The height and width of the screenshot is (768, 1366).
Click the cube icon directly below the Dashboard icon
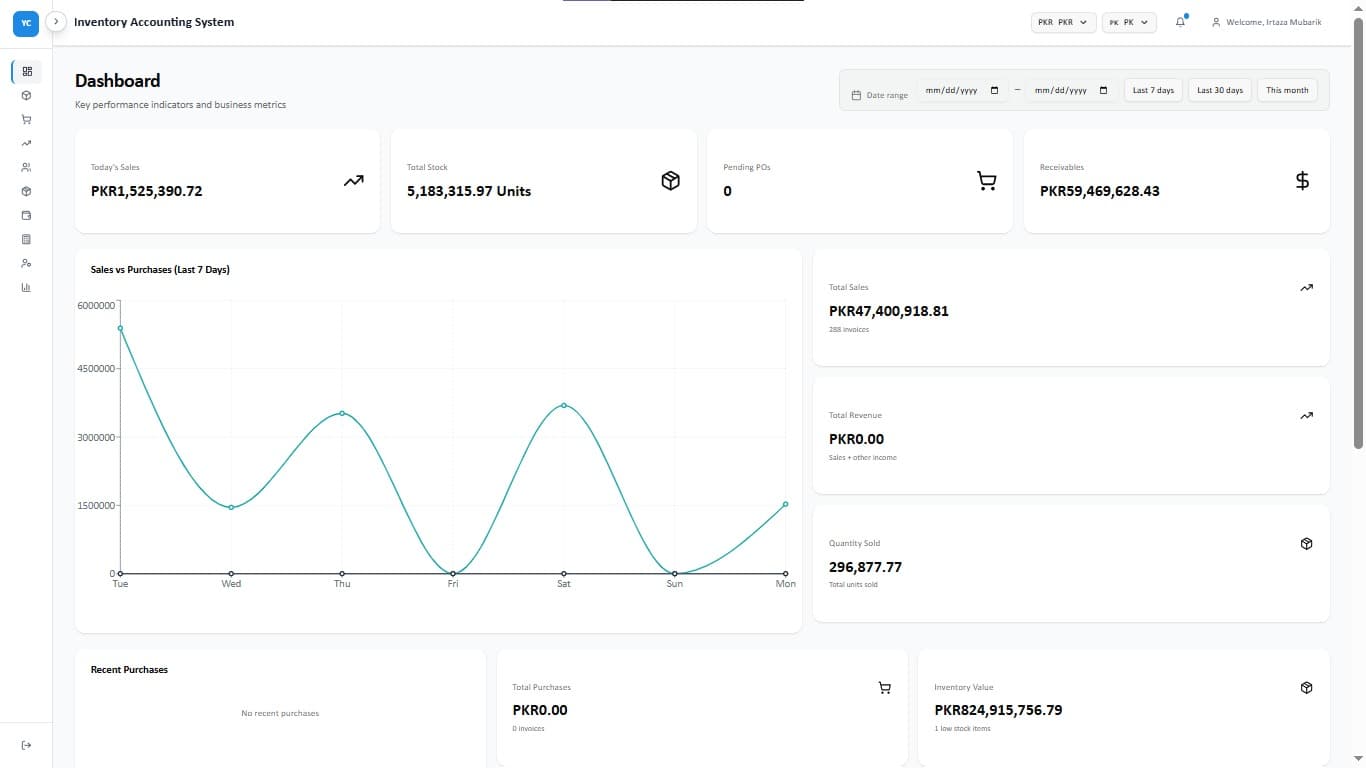tap(27, 95)
